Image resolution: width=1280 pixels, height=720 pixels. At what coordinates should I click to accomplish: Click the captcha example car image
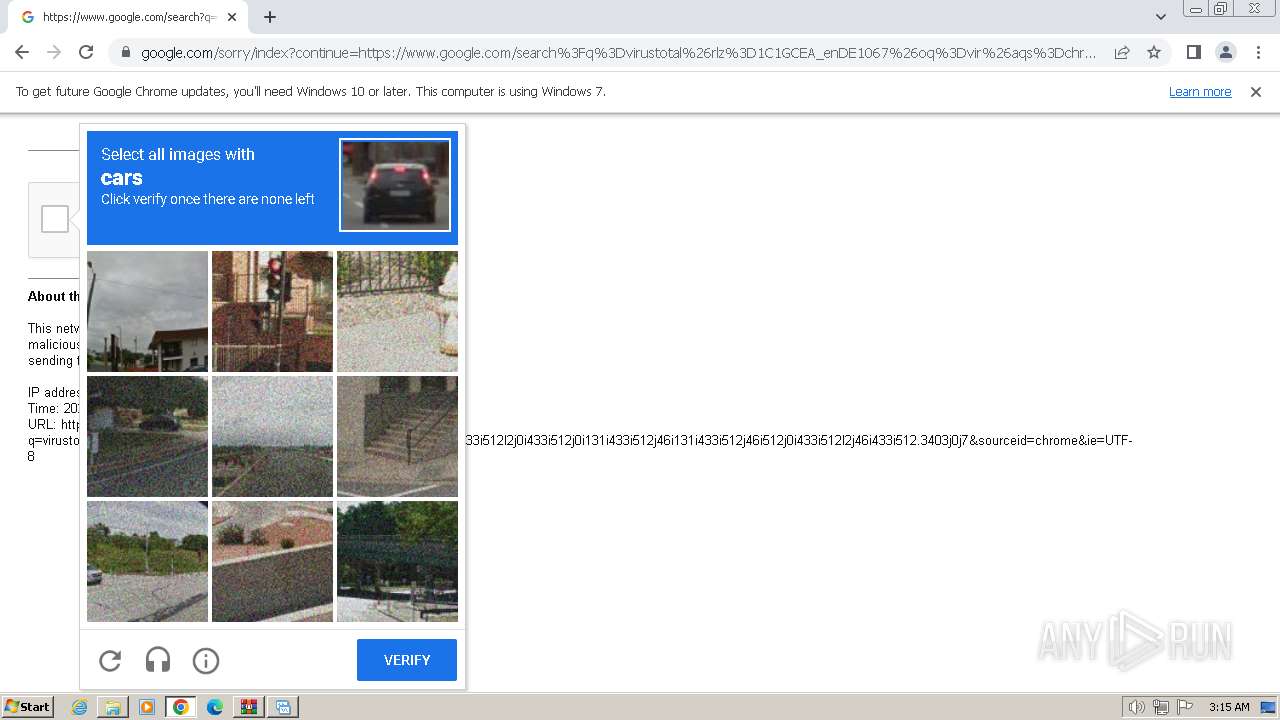pyautogui.click(x=395, y=185)
